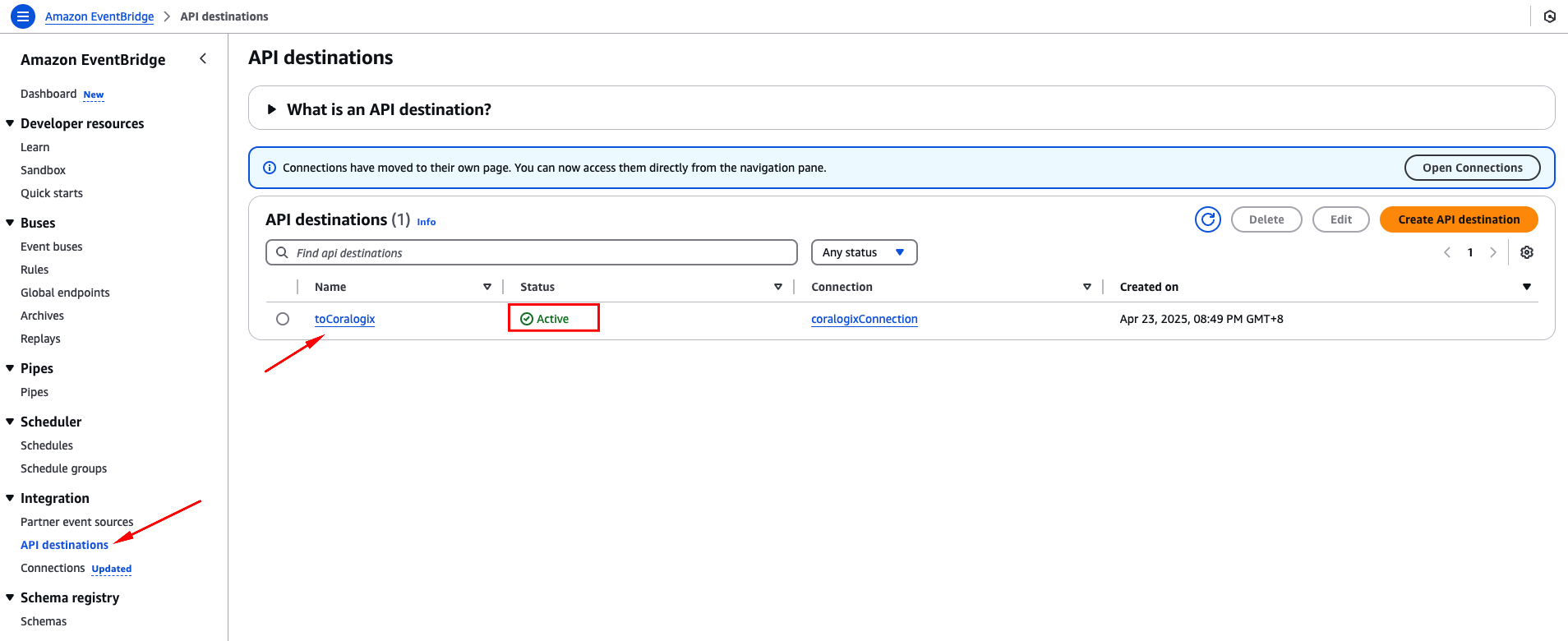Screen dimensions: 1568x641
Task: Go to next page of results
Action: point(1493,252)
